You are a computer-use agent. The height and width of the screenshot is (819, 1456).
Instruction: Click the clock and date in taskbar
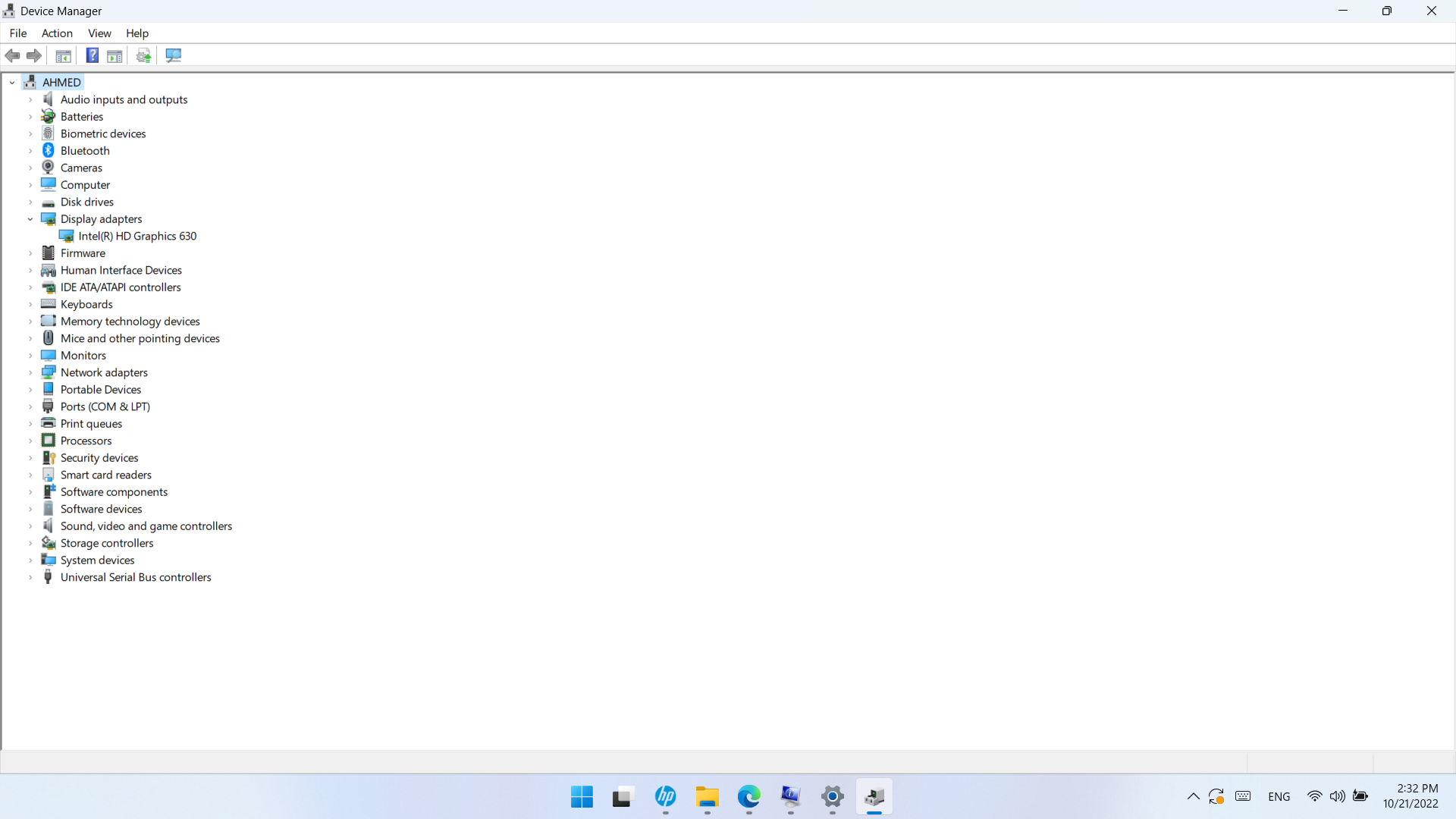tap(1410, 796)
